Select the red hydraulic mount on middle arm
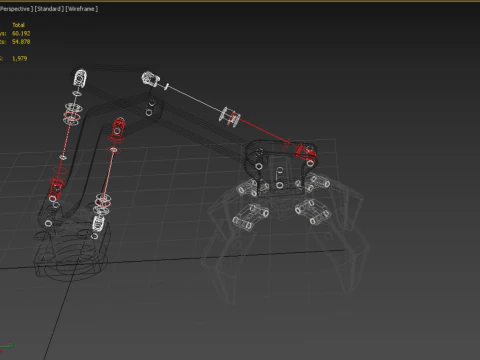This screenshot has width=480, height=360. (118, 128)
